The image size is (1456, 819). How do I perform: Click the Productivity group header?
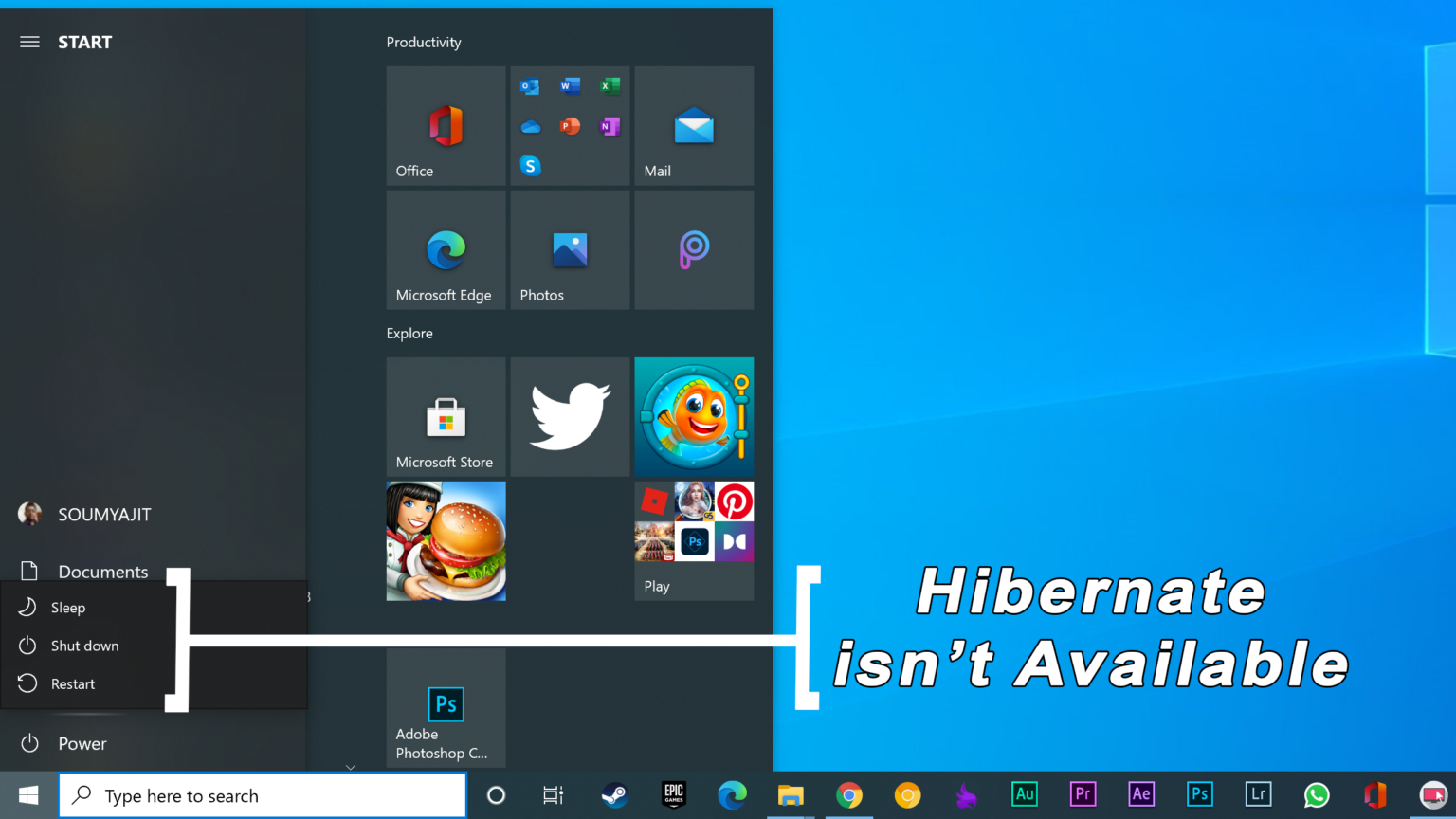(x=424, y=43)
